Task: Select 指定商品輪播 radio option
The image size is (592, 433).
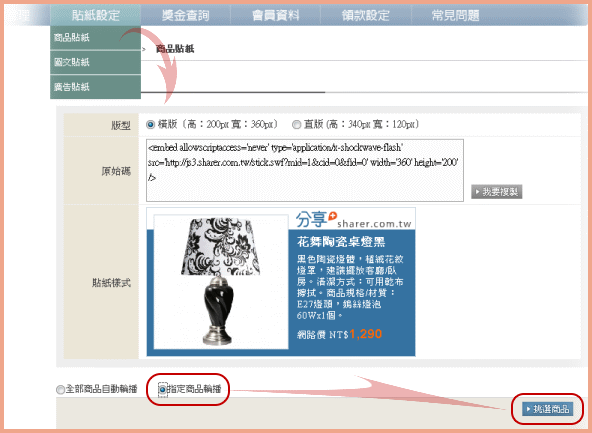Action: click(x=162, y=390)
